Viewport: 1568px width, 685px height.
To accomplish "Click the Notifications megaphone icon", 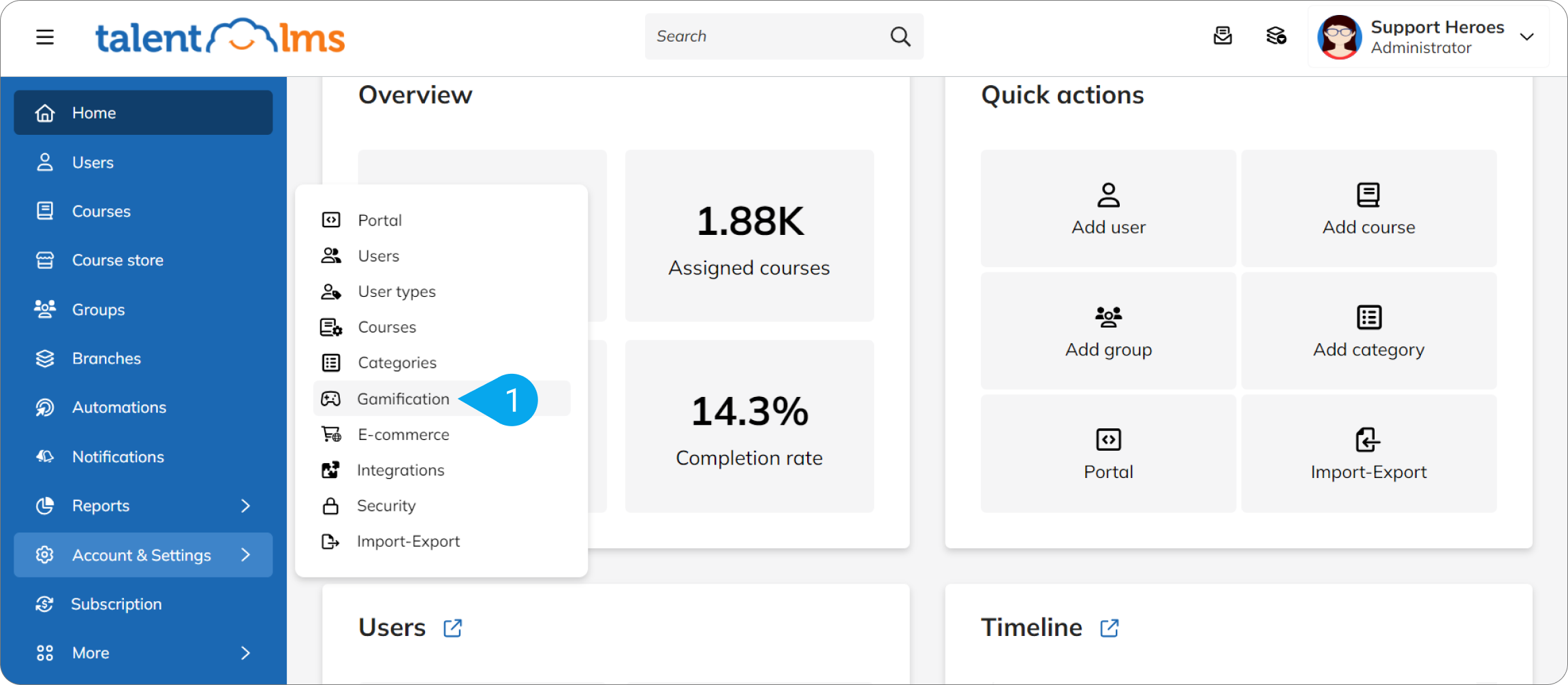I will (45, 456).
